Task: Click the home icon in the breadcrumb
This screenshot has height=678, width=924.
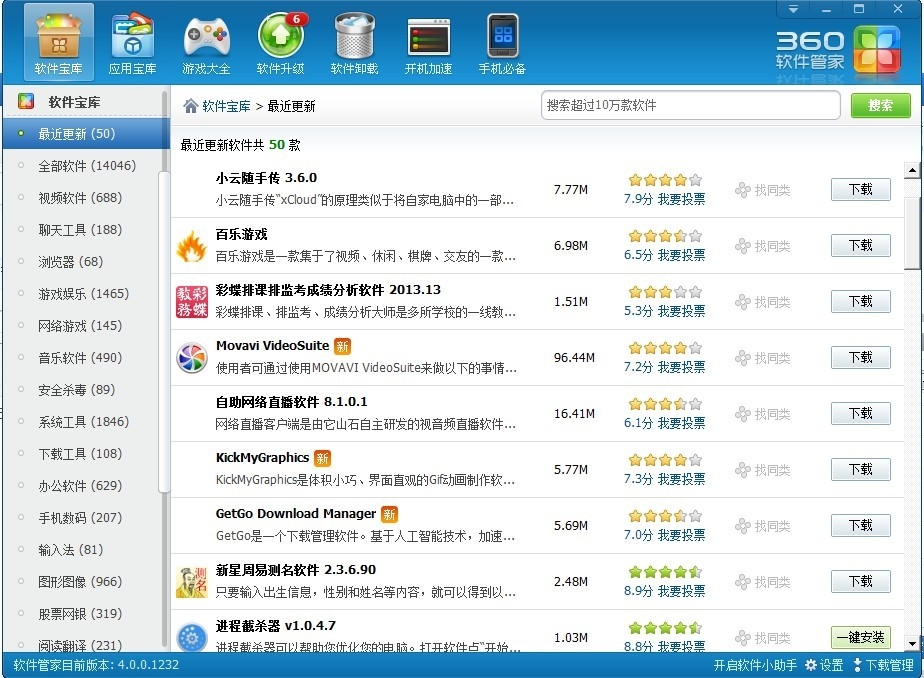Action: click(x=190, y=106)
